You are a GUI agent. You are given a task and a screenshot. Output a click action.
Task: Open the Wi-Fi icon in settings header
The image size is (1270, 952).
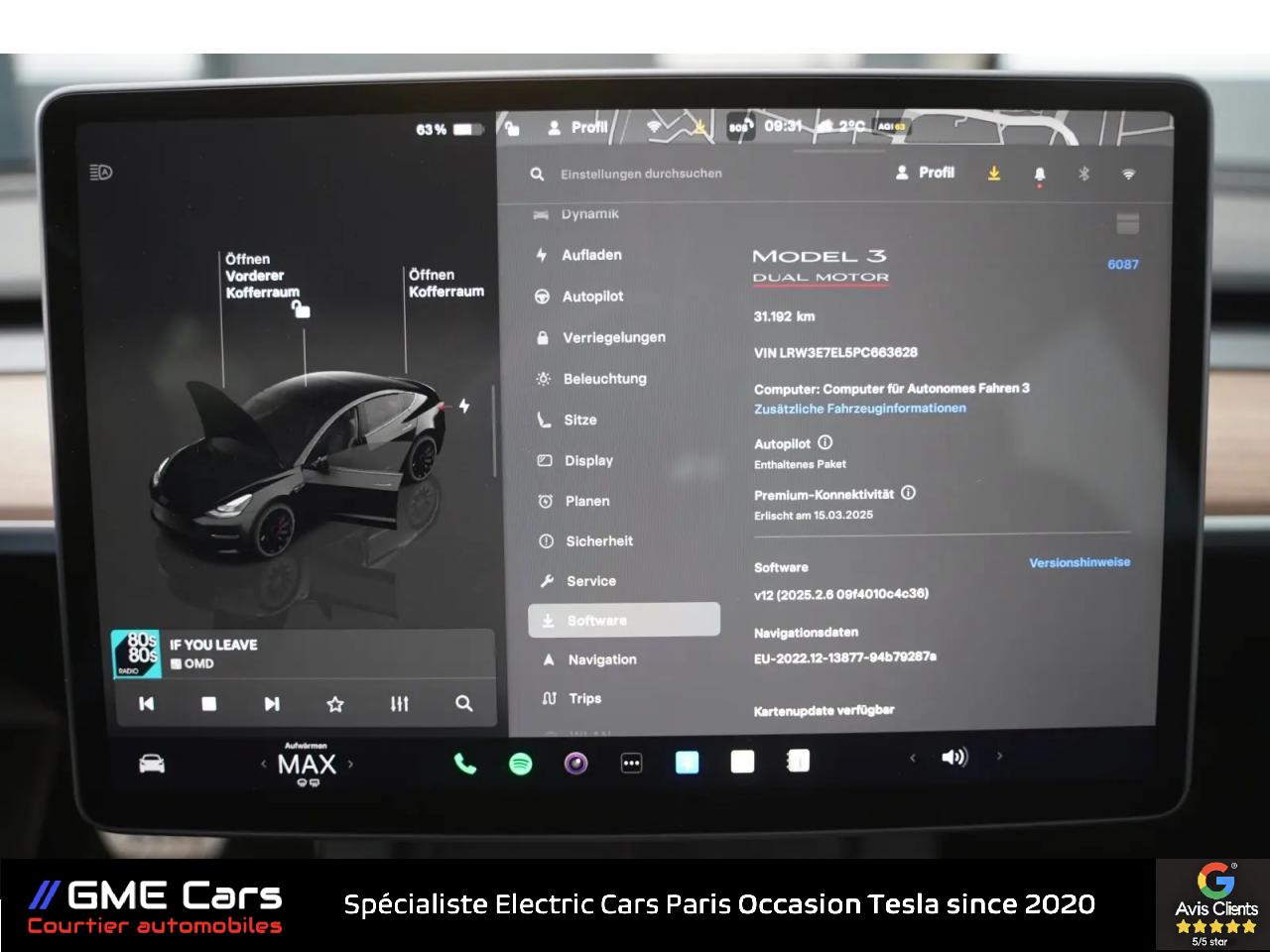point(1128,174)
